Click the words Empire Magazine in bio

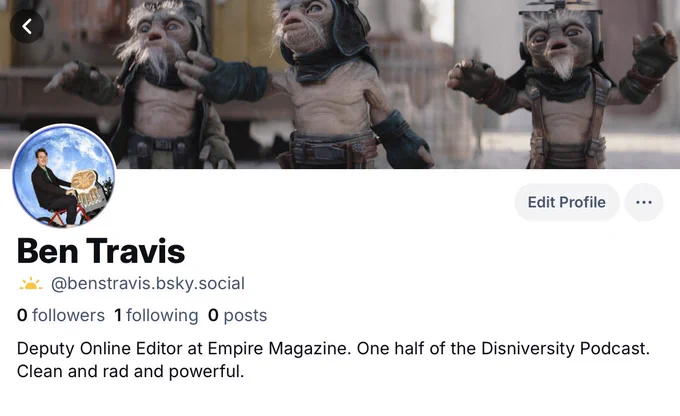[x=278, y=349]
